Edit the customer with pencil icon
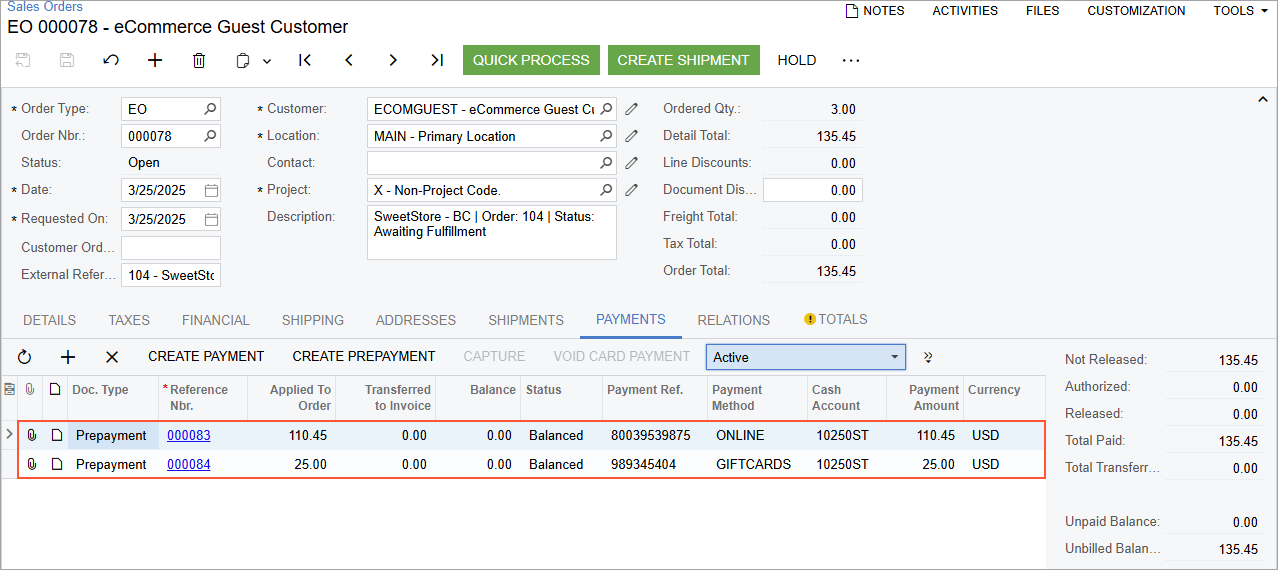The height and width of the screenshot is (570, 1278). coord(631,109)
